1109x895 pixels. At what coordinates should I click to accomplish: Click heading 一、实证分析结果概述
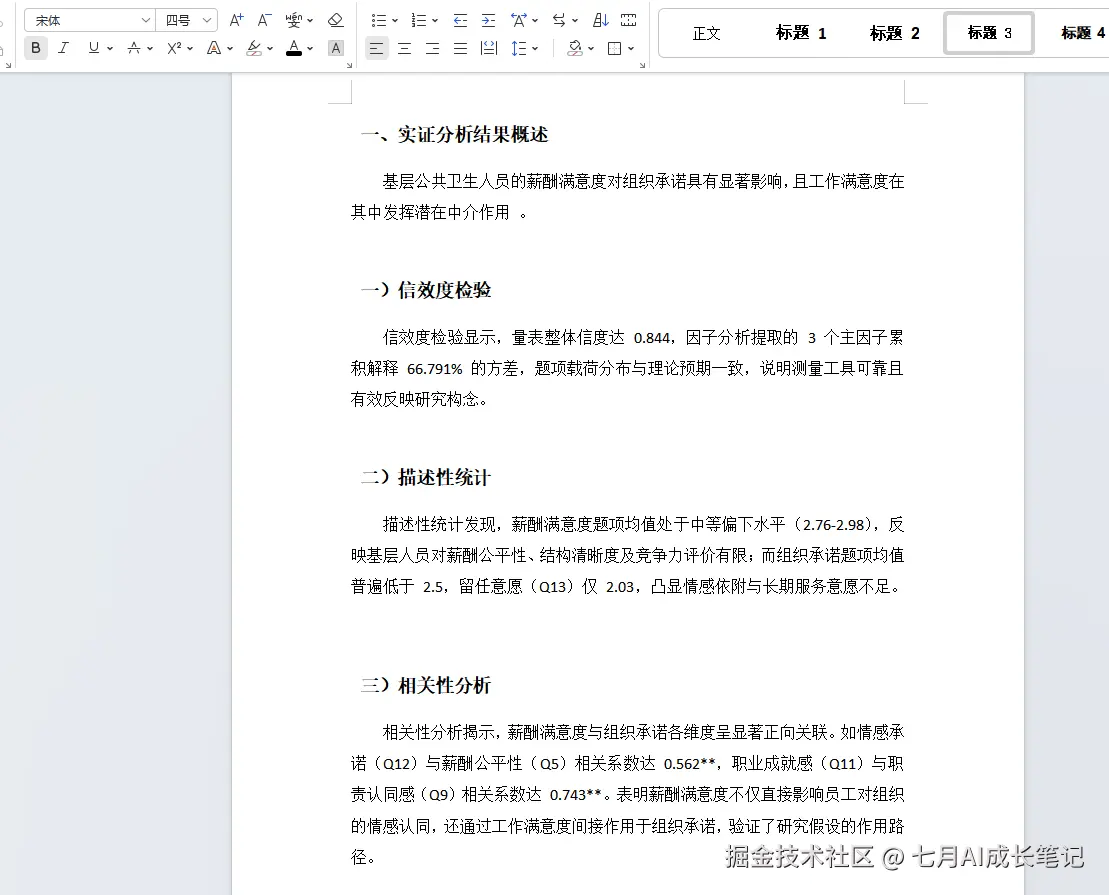coord(455,134)
